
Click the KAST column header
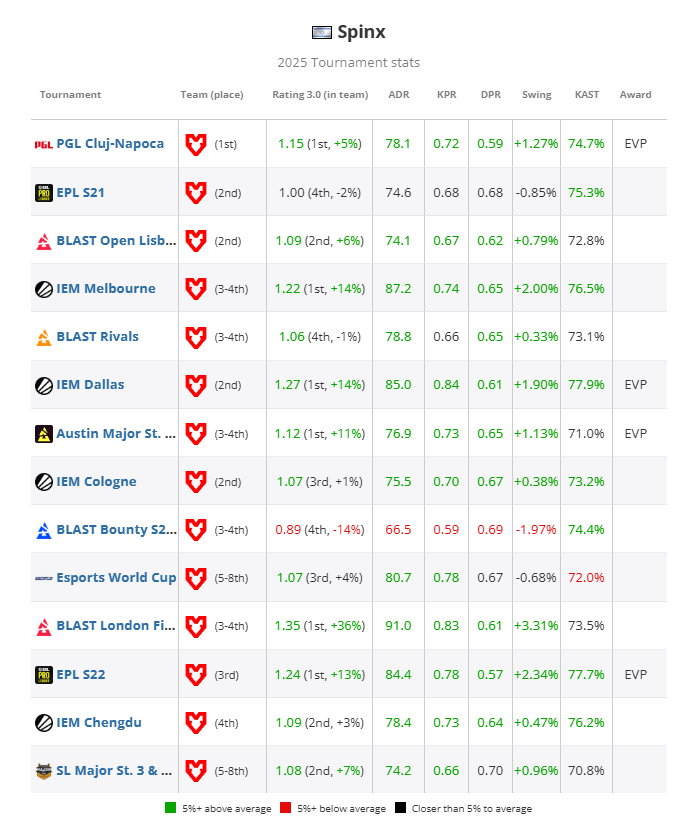pyautogui.click(x=587, y=95)
